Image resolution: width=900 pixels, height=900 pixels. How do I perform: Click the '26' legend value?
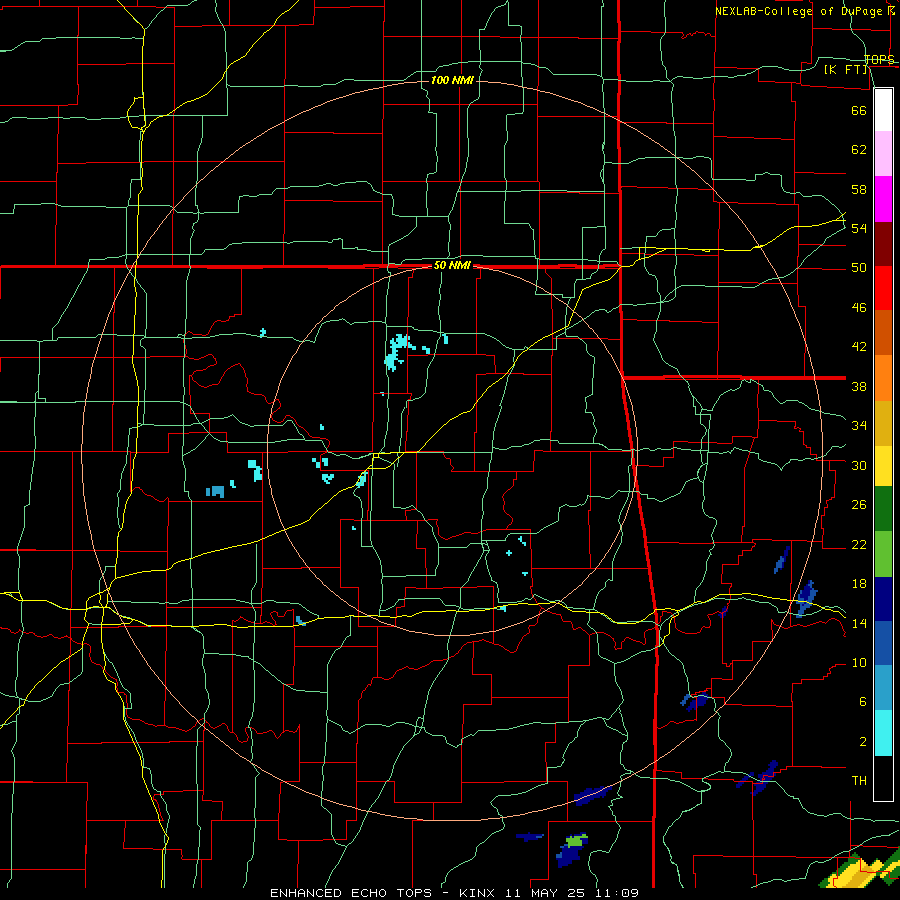tap(859, 505)
